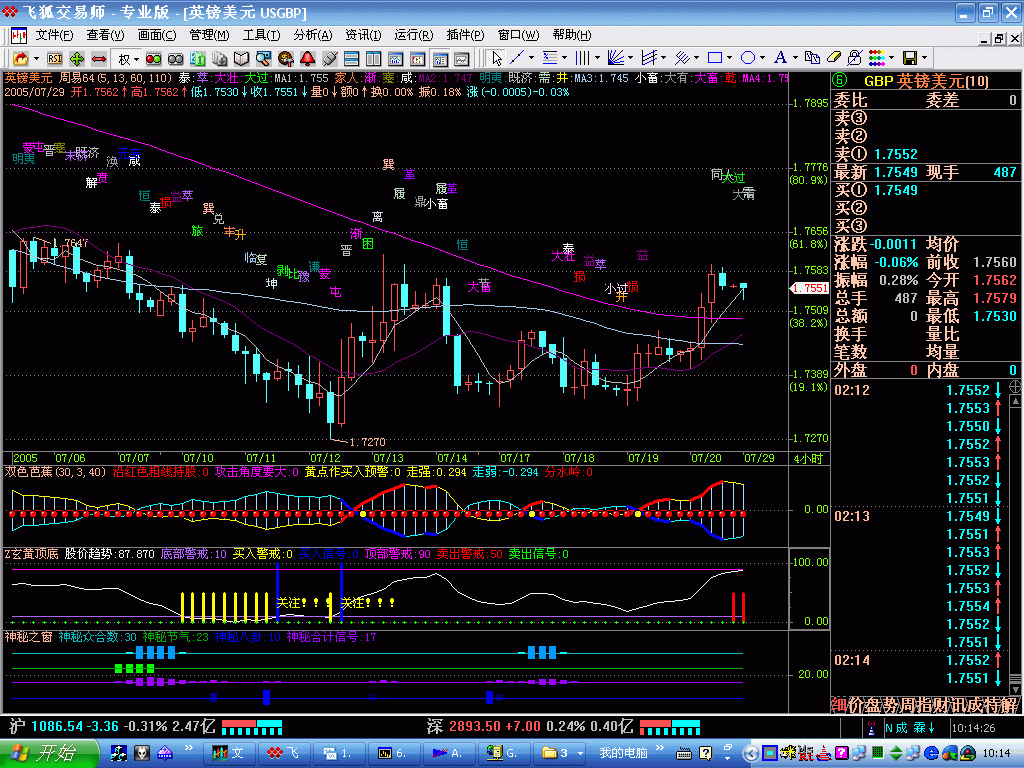Click the 我的电脑 taskbar button
1024x768 pixels.
pyautogui.click(x=623, y=752)
